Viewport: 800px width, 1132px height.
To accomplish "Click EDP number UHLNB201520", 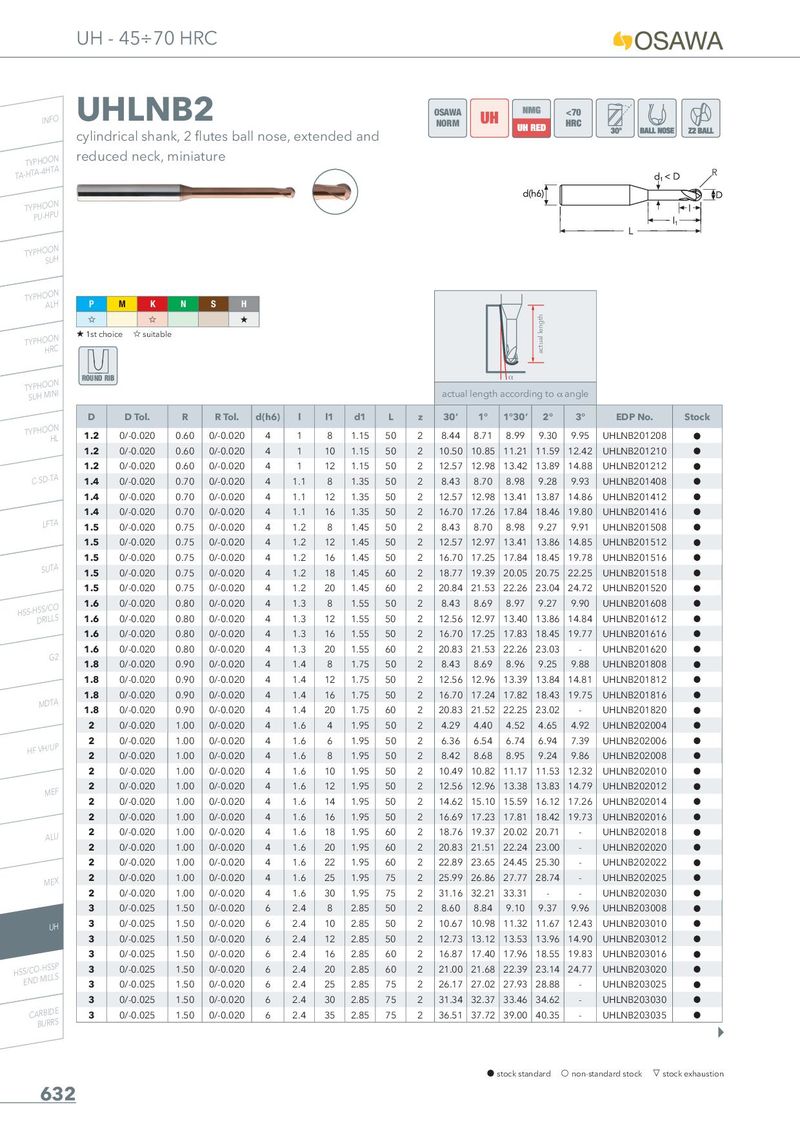I will (x=635, y=588).
